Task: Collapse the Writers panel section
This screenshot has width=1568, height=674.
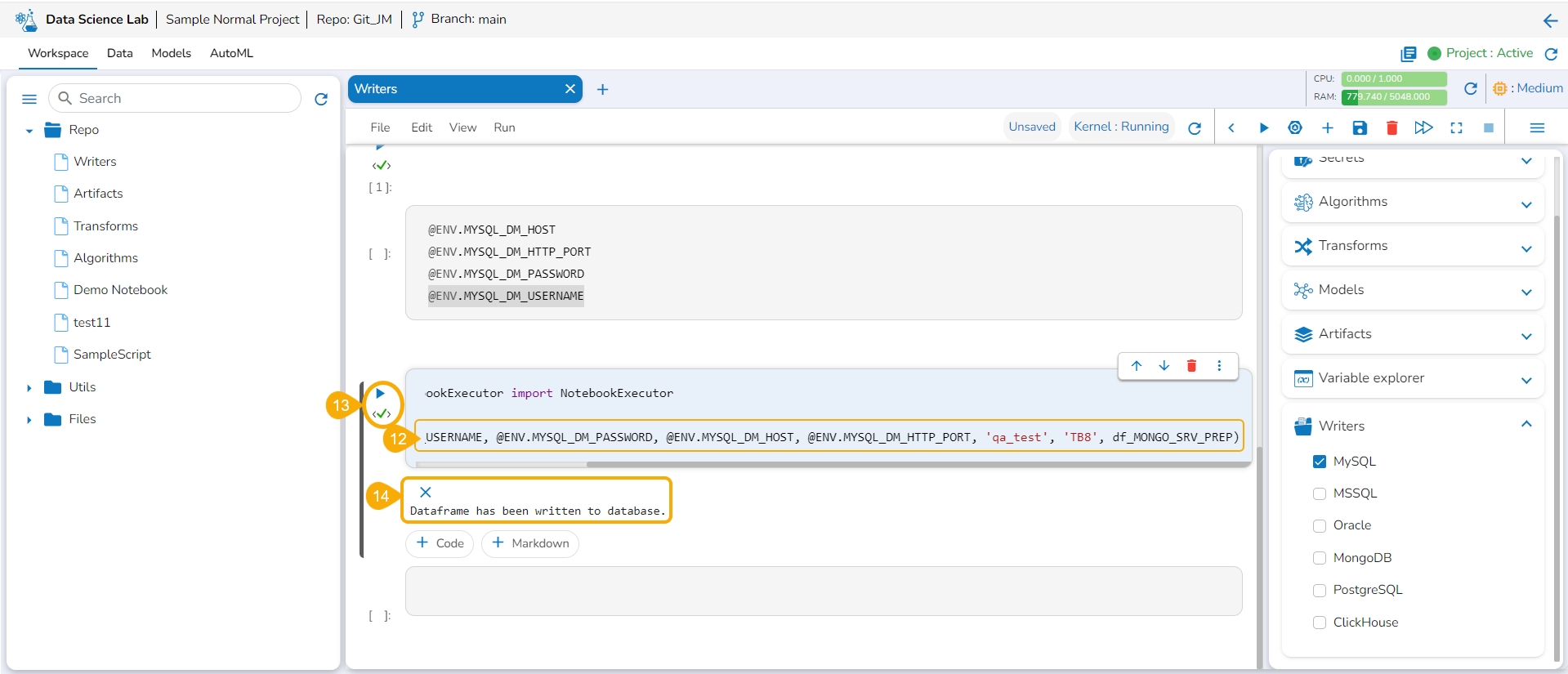Action: tap(1526, 425)
